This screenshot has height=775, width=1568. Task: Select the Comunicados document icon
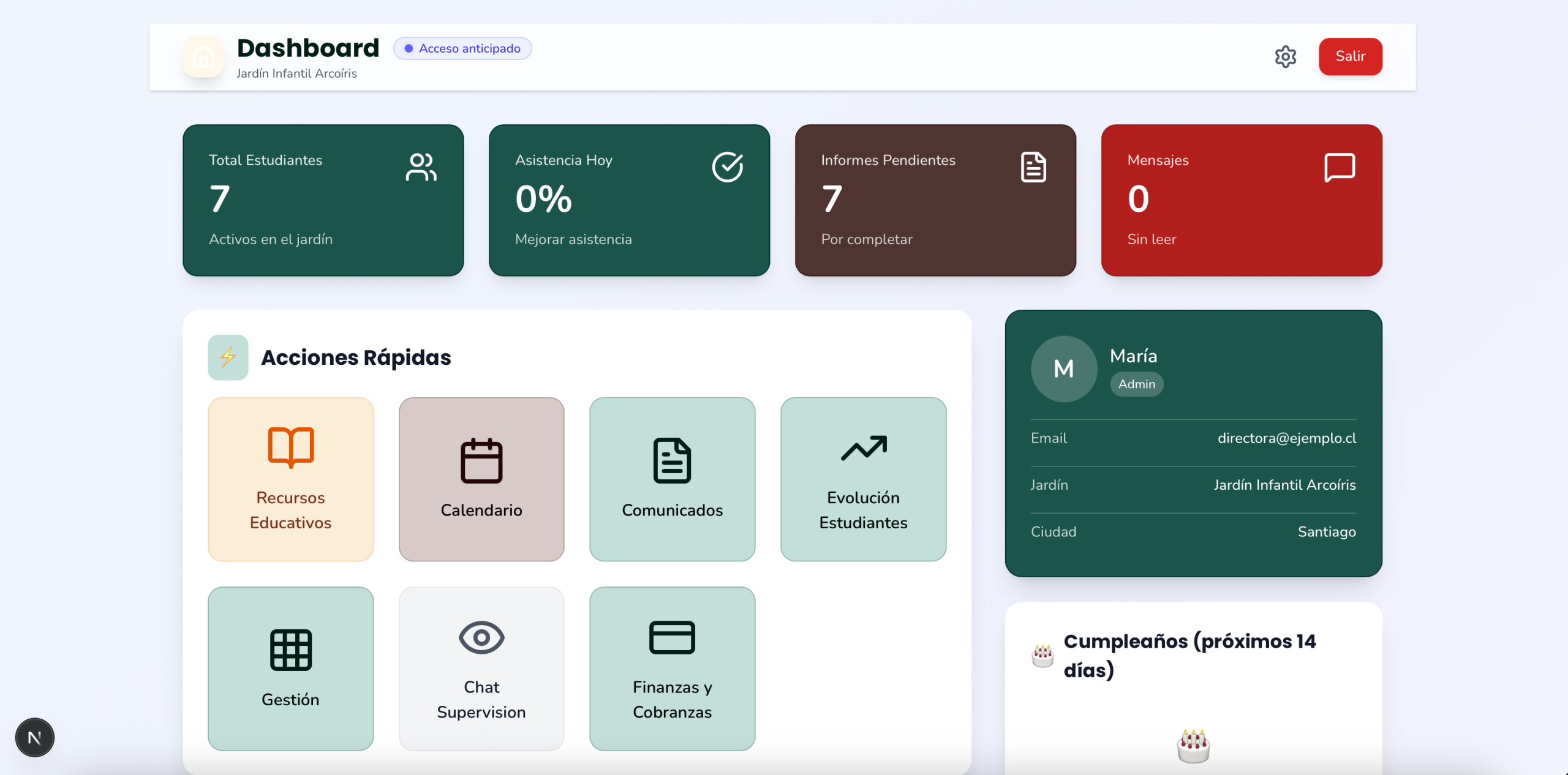(672, 460)
